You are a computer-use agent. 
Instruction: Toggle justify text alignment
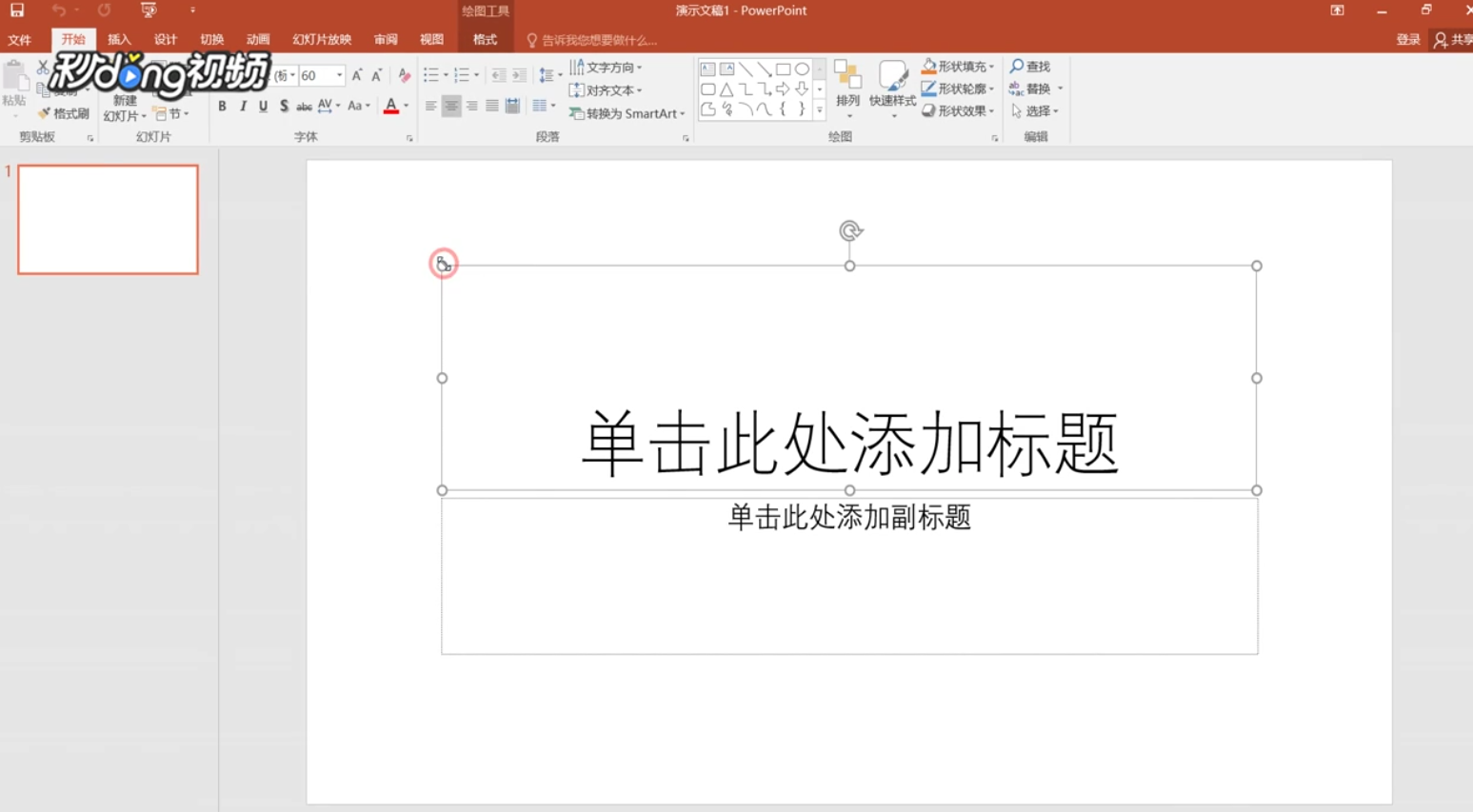coord(490,106)
